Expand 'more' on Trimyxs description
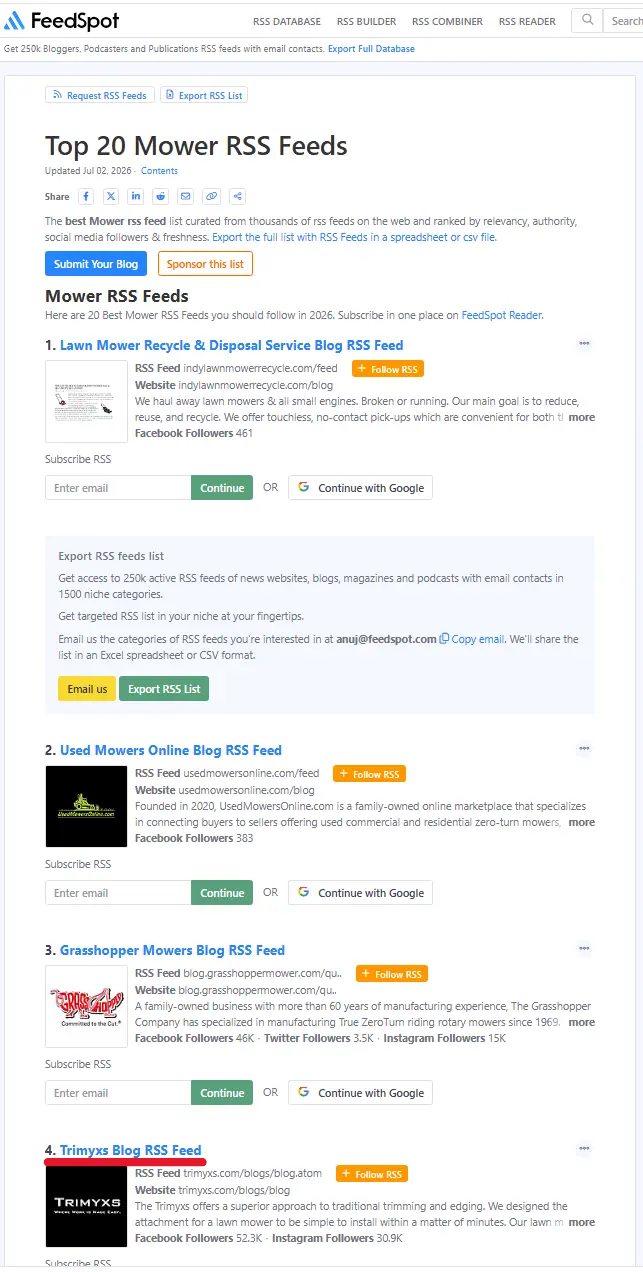This screenshot has height=1272, width=643. (x=581, y=1222)
